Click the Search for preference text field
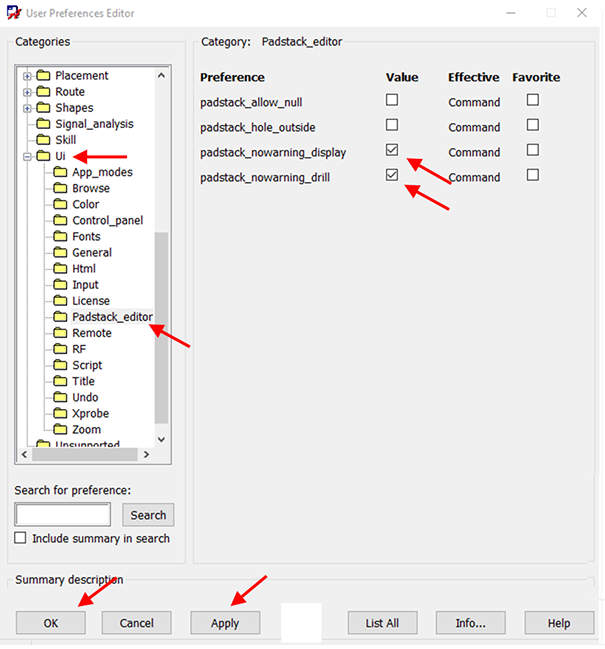This screenshot has width=605, height=649. coord(63,515)
